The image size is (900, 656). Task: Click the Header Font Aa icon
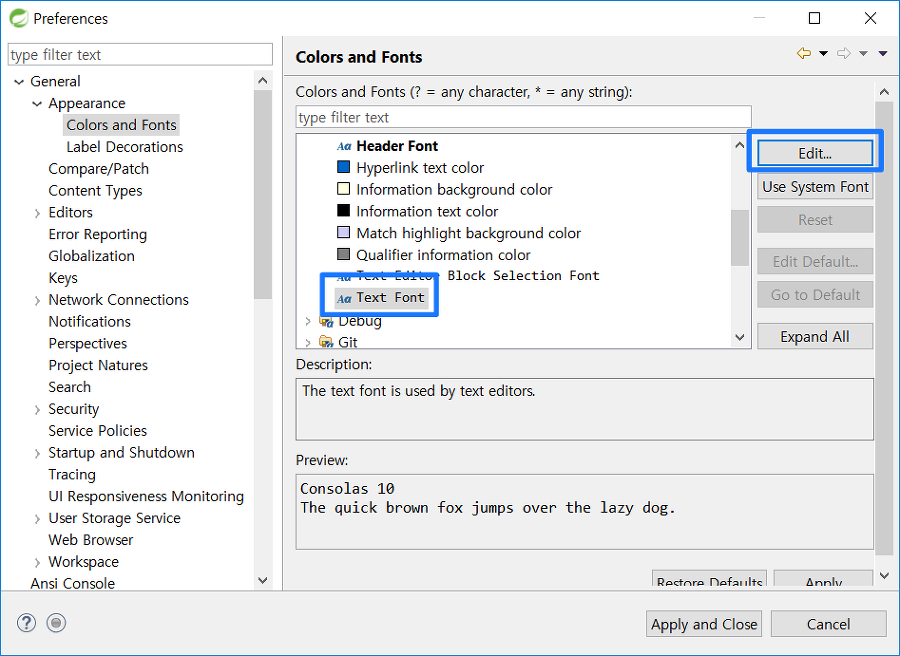click(344, 146)
